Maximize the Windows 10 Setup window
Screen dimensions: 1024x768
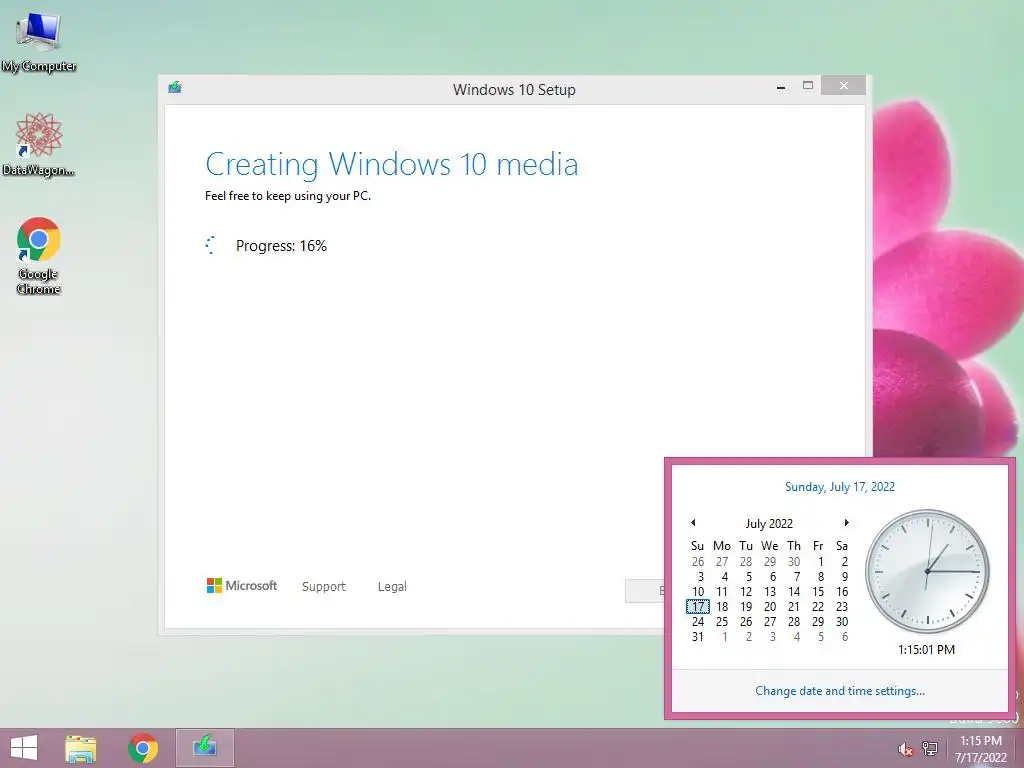click(x=808, y=86)
